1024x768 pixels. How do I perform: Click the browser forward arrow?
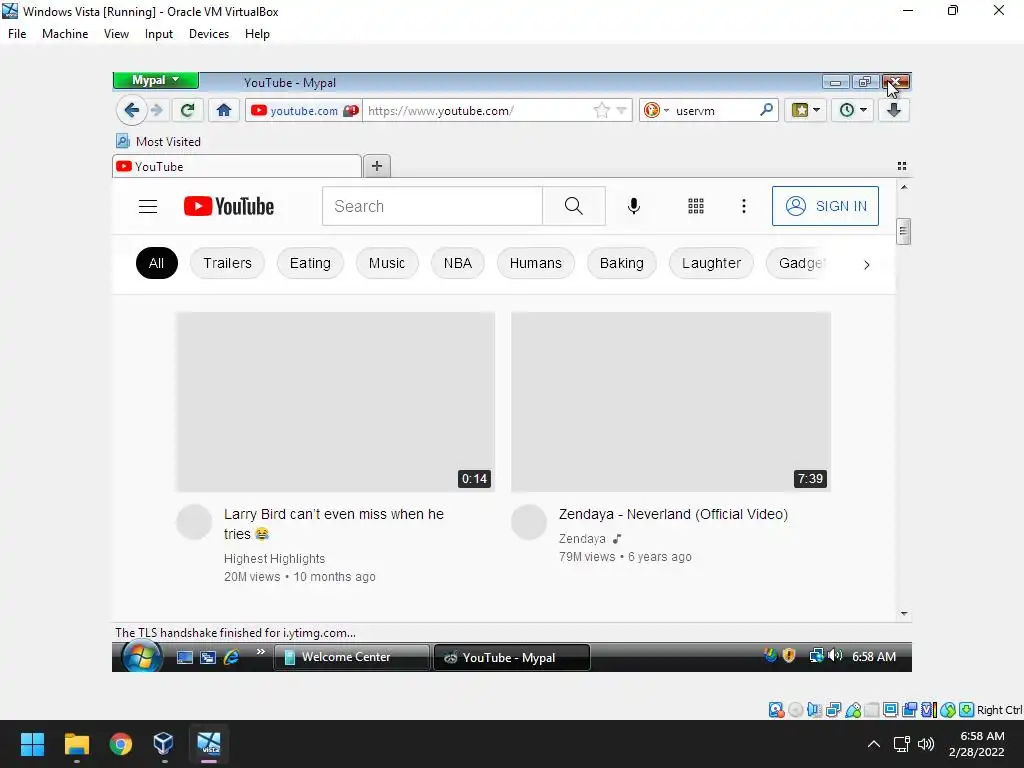coord(157,110)
